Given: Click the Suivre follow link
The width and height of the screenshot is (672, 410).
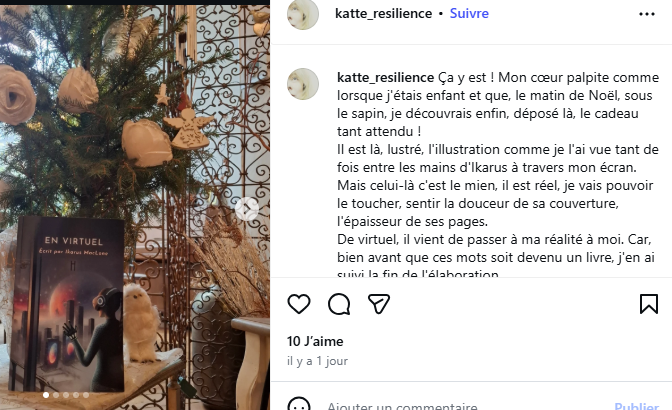Looking at the screenshot, I should pos(469,14).
